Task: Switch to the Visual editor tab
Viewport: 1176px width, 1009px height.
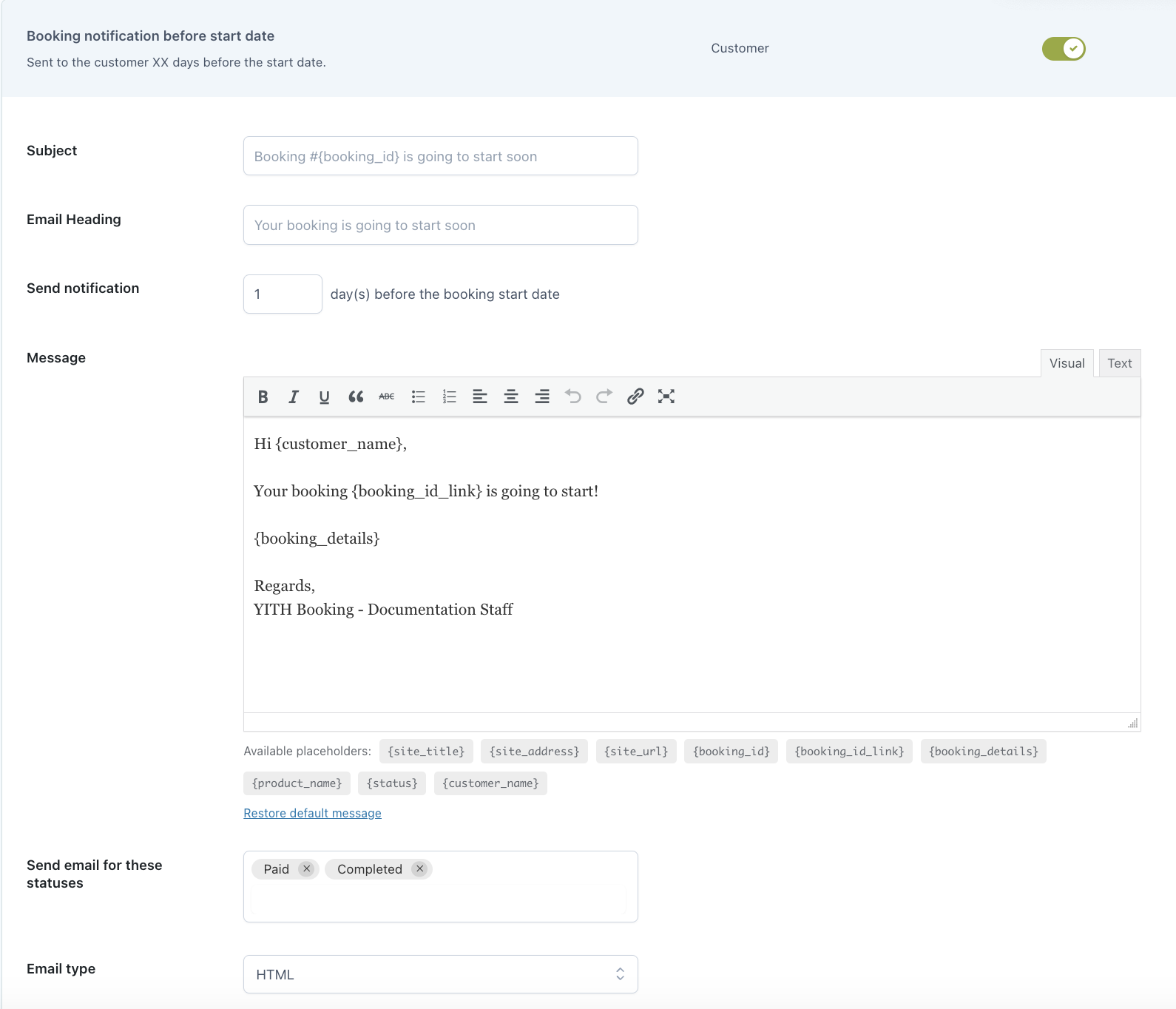Action: (1067, 363)
